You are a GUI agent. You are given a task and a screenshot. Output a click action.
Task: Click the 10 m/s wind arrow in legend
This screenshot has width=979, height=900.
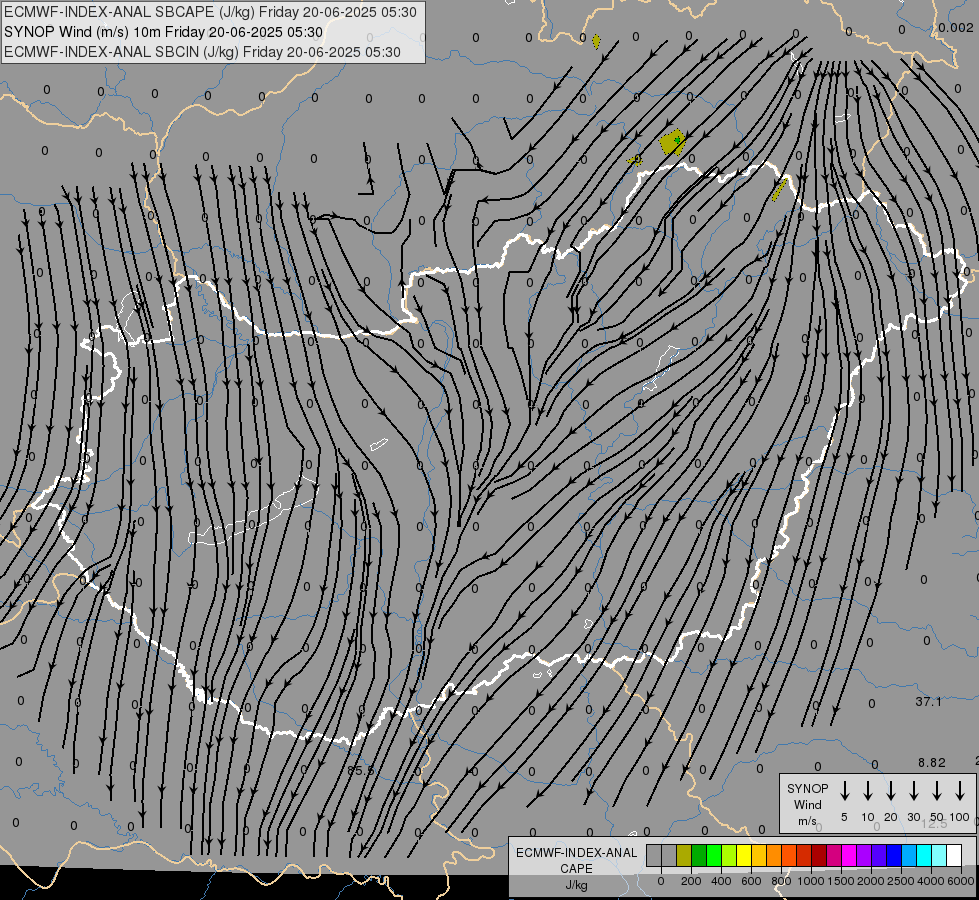pos(868,791)
